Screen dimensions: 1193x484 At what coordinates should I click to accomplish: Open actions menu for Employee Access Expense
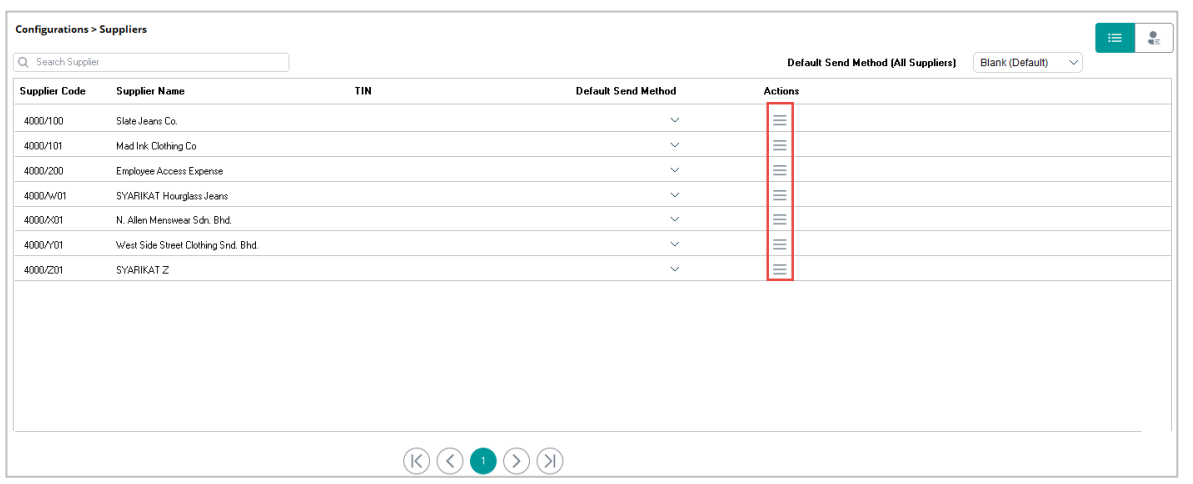point(780,170)
